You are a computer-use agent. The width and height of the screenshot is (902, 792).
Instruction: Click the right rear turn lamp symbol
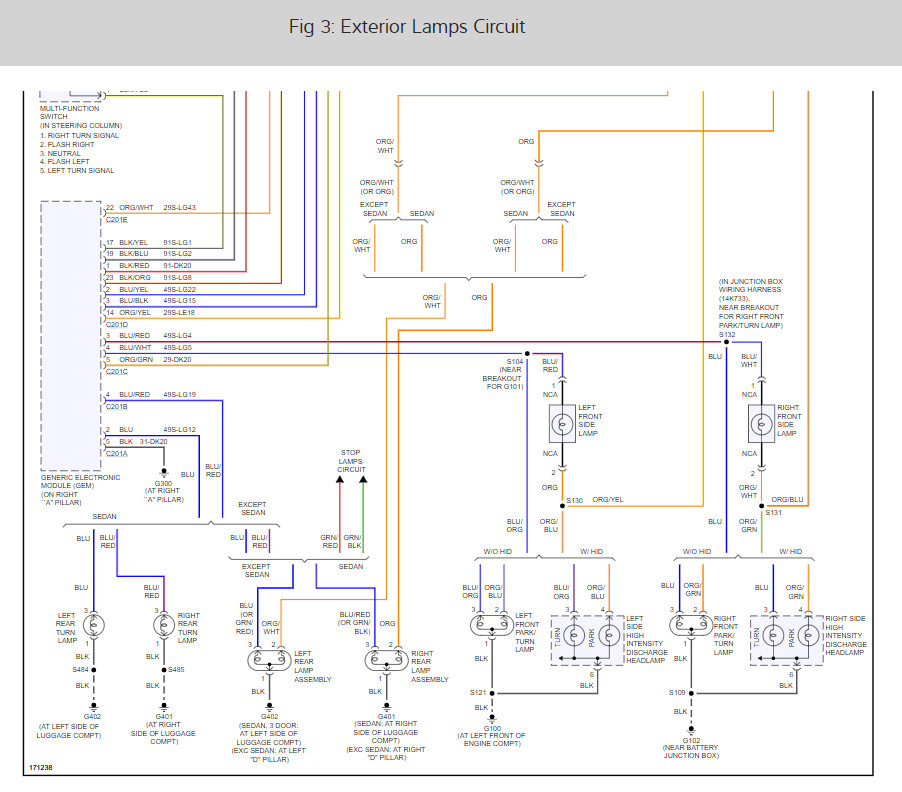[x=164, y=625]
